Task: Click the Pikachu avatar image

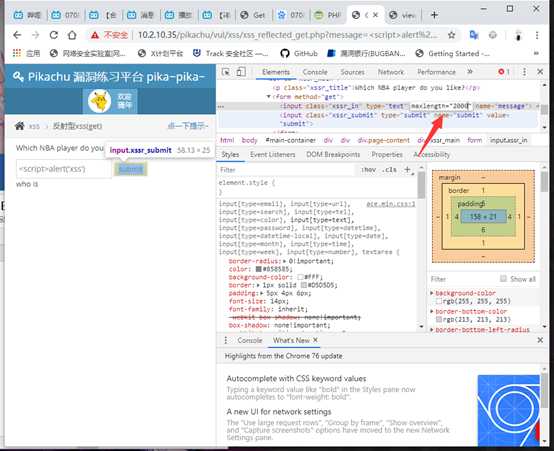Action: coord(99,101)
